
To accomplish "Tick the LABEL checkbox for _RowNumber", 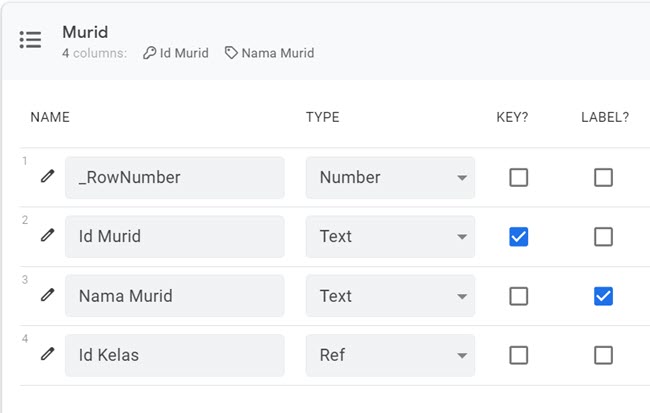I will (603, 177).
